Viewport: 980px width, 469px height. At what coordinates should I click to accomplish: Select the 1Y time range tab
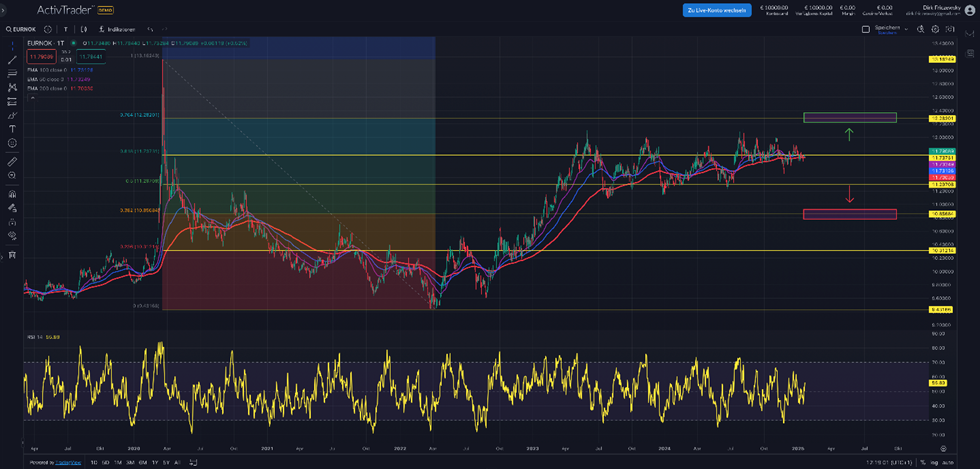click(x=154, y=463)
